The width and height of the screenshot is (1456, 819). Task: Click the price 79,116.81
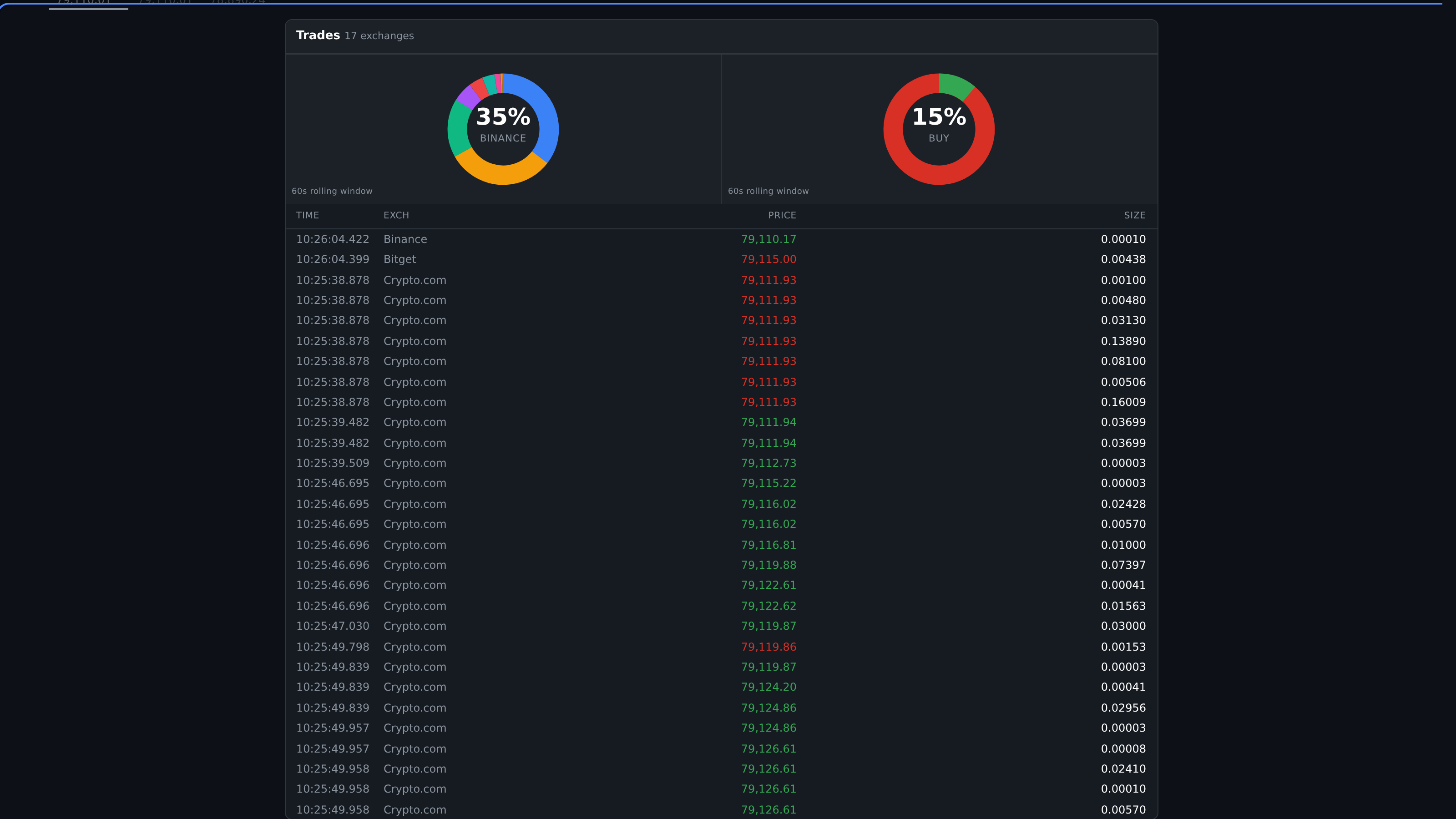point(768,546)
